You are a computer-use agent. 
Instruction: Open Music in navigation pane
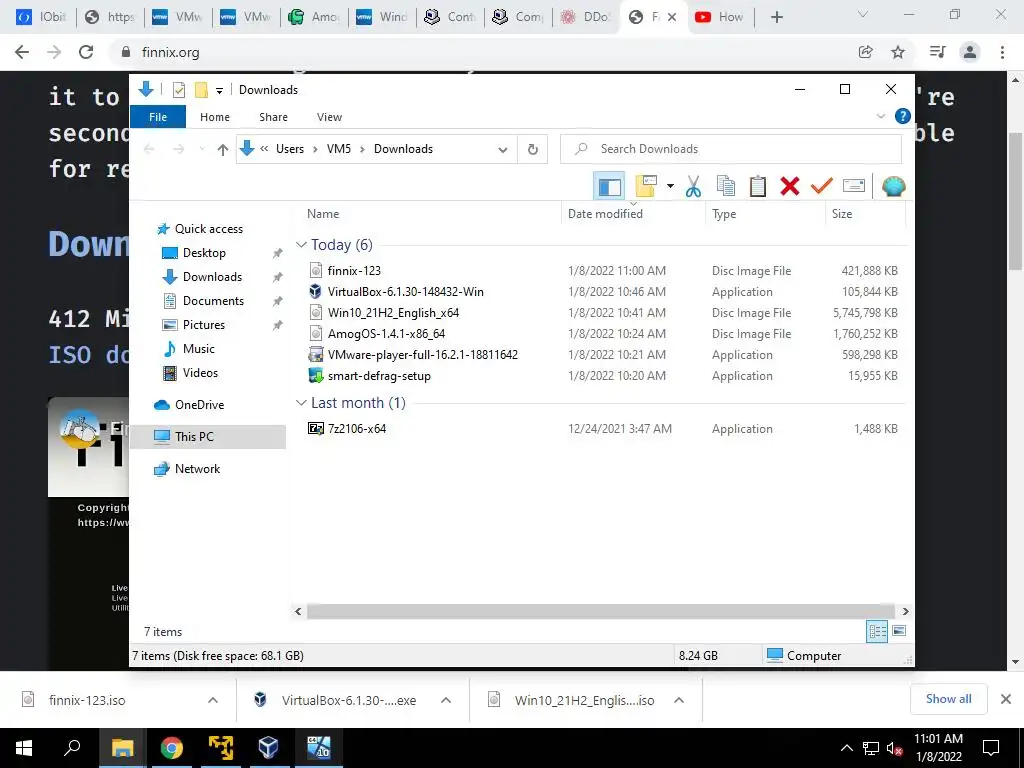coord(199,349)
